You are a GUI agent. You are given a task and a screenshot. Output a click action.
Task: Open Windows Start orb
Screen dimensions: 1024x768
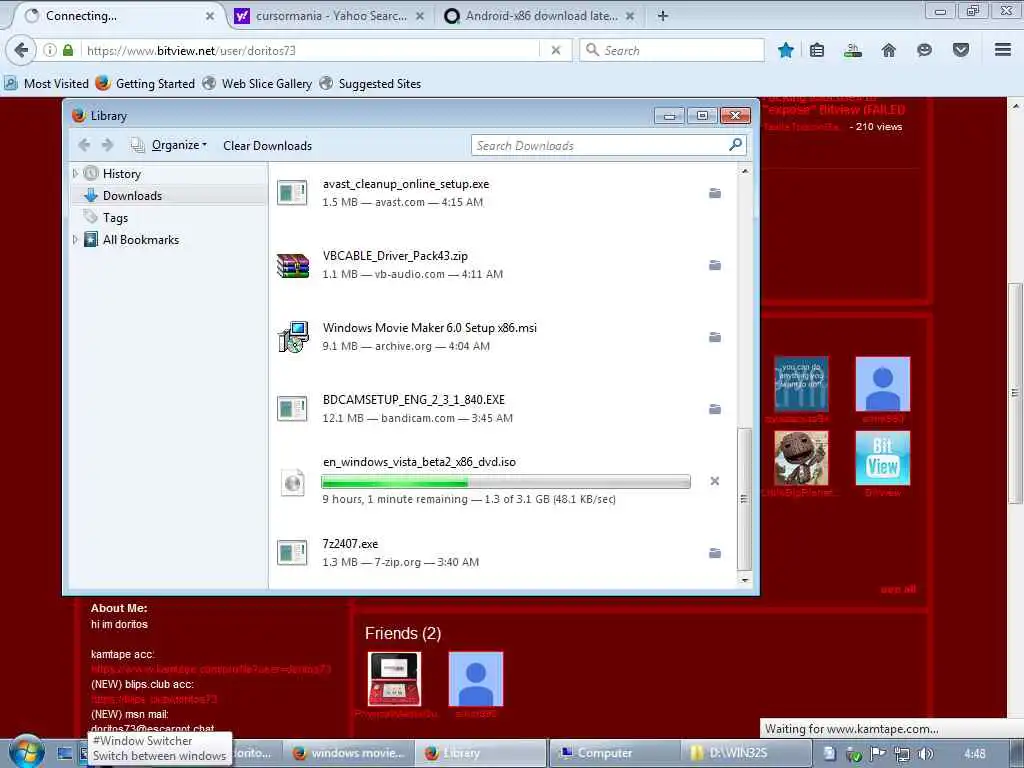[x=26, y=752]
